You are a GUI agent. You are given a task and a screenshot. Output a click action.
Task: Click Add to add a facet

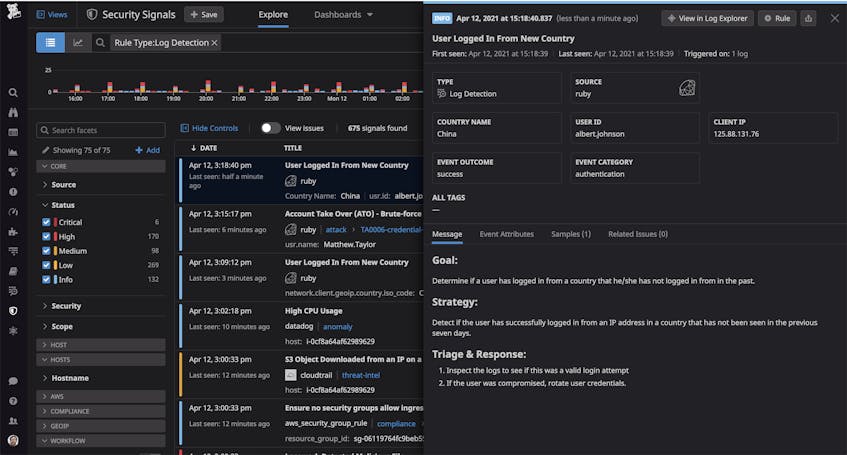tap(147, 150)
